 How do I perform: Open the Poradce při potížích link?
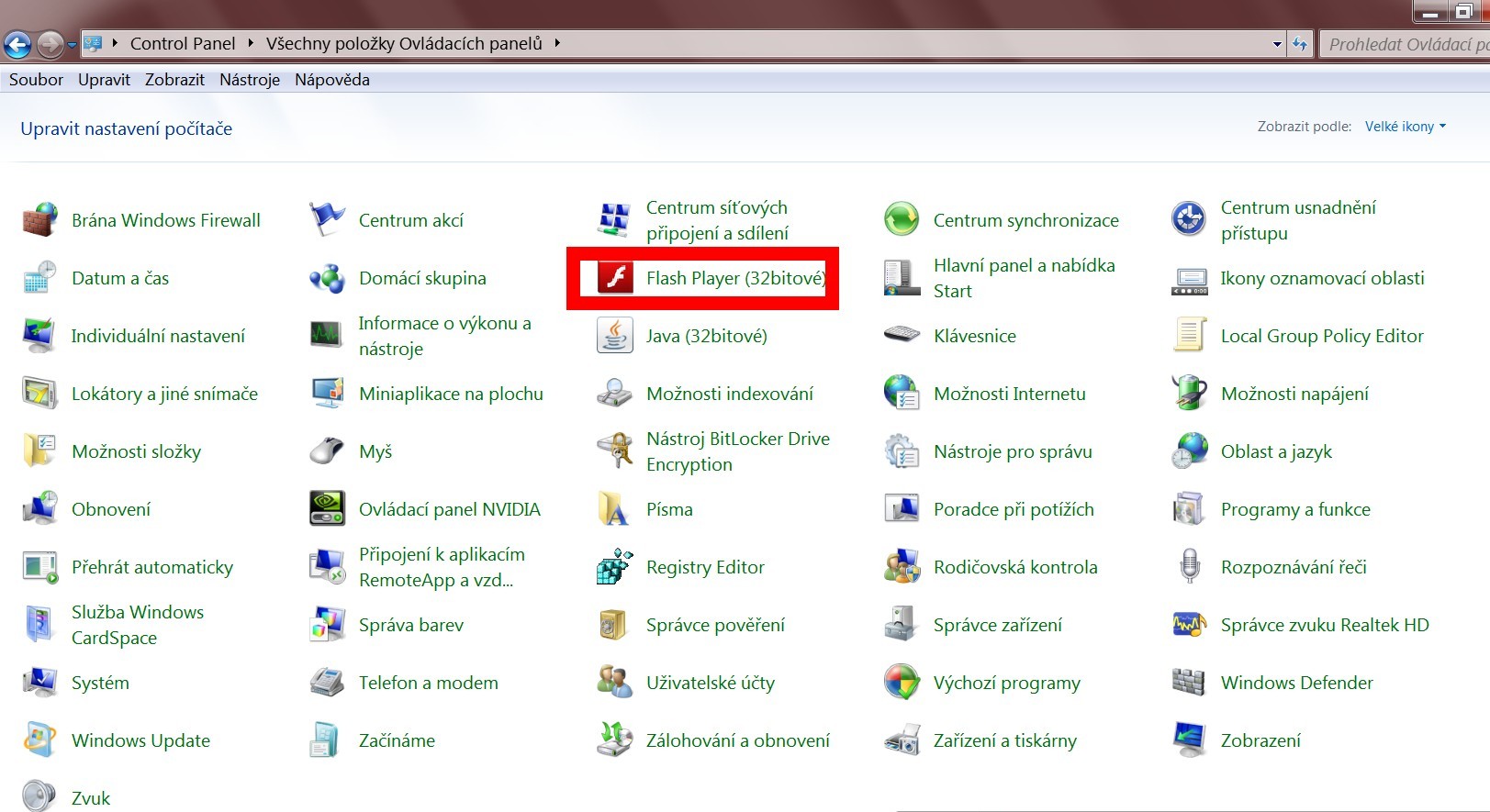click(x=1014, y=509)
